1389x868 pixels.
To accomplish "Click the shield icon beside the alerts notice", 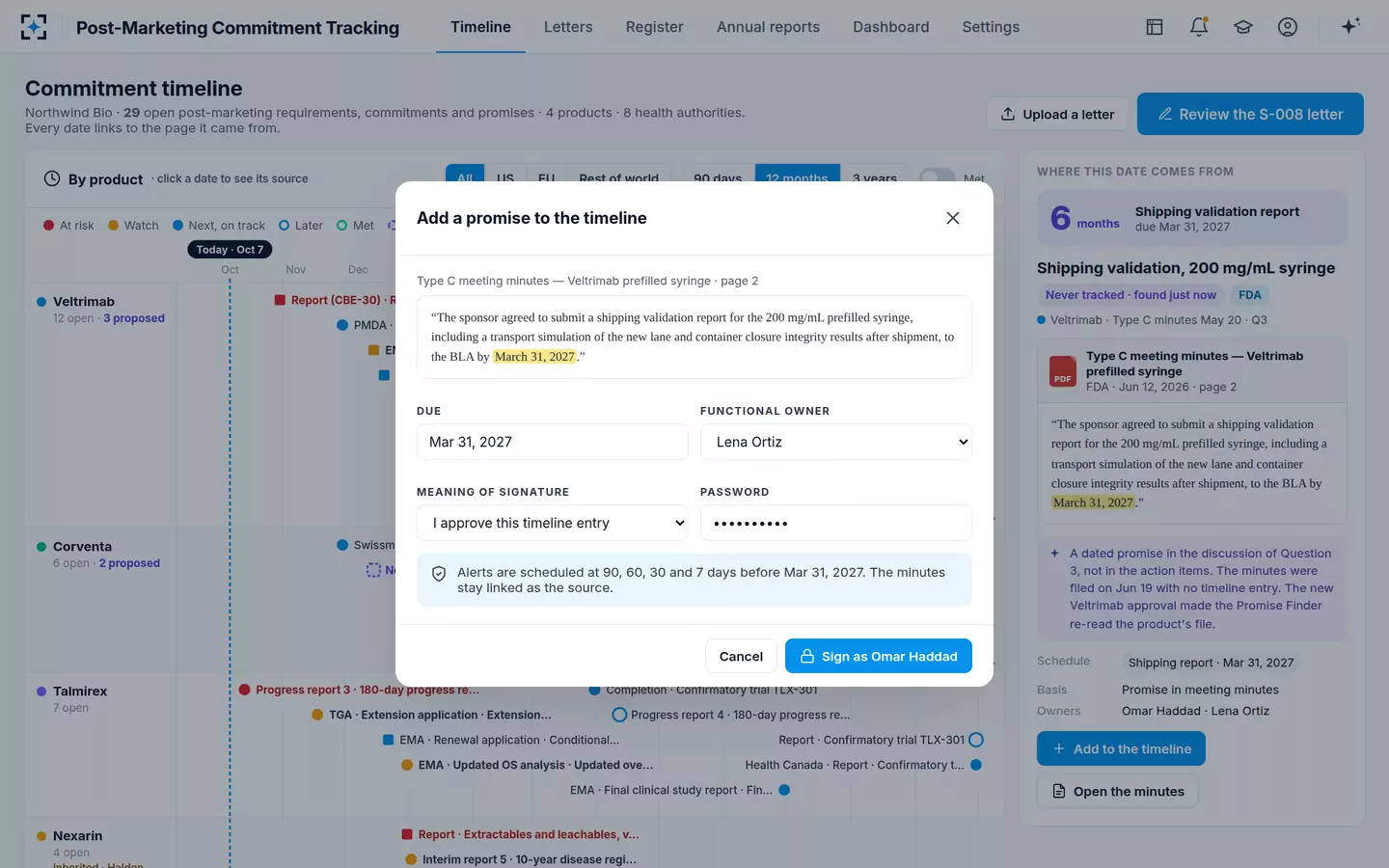I will click(x=439, y=574).
